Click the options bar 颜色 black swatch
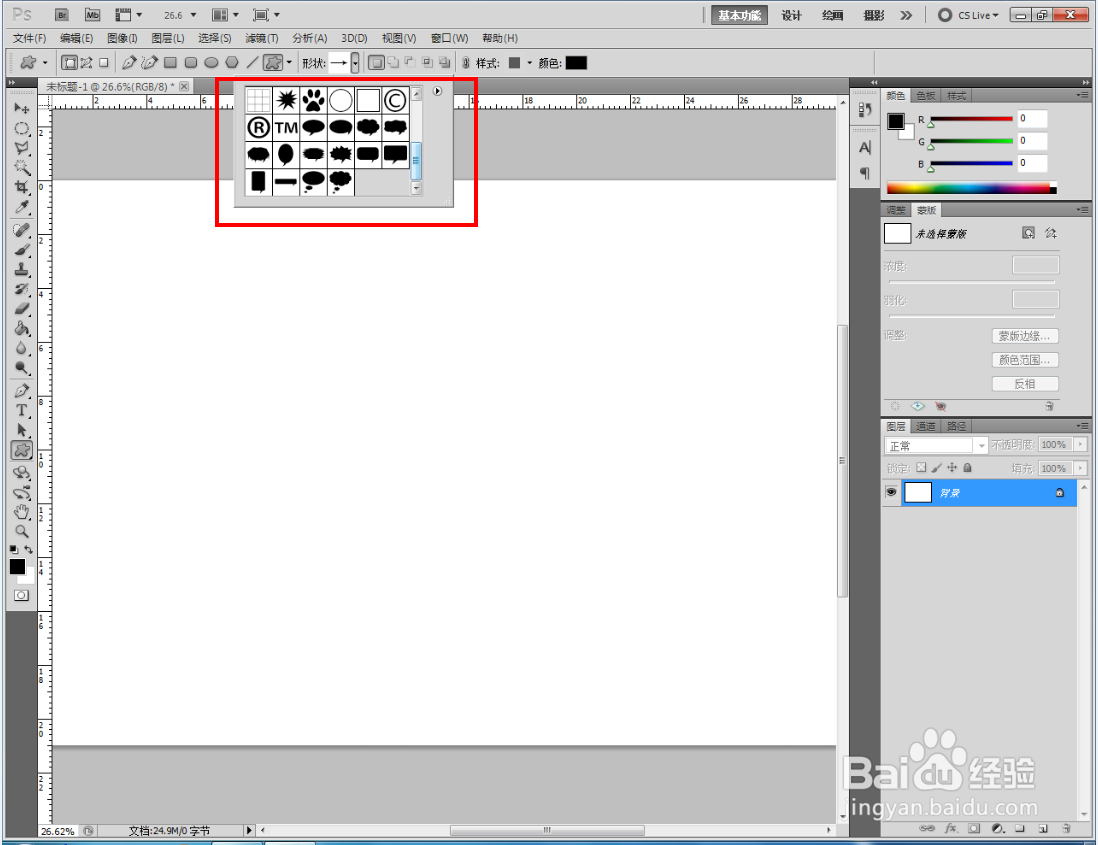 (x=576, y=63)
